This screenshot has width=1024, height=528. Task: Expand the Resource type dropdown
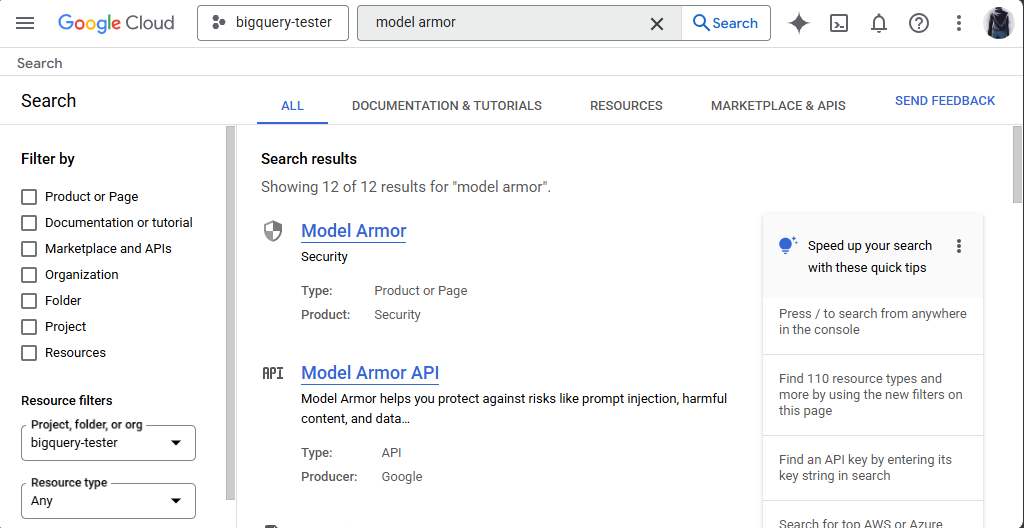108,501
